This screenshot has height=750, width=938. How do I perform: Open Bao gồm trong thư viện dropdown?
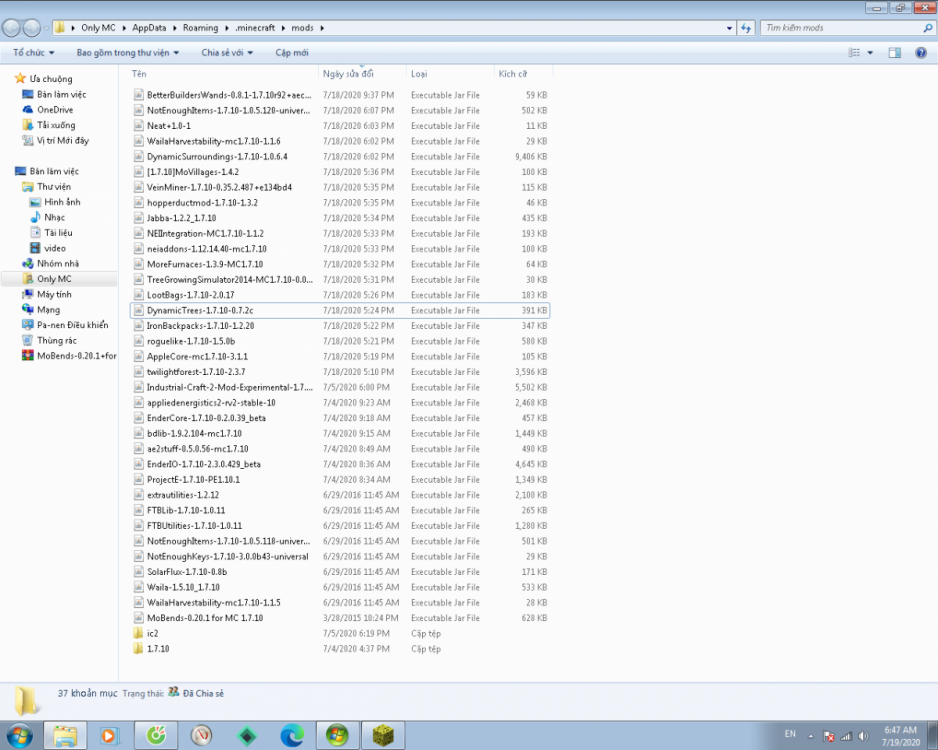[127, 53]
